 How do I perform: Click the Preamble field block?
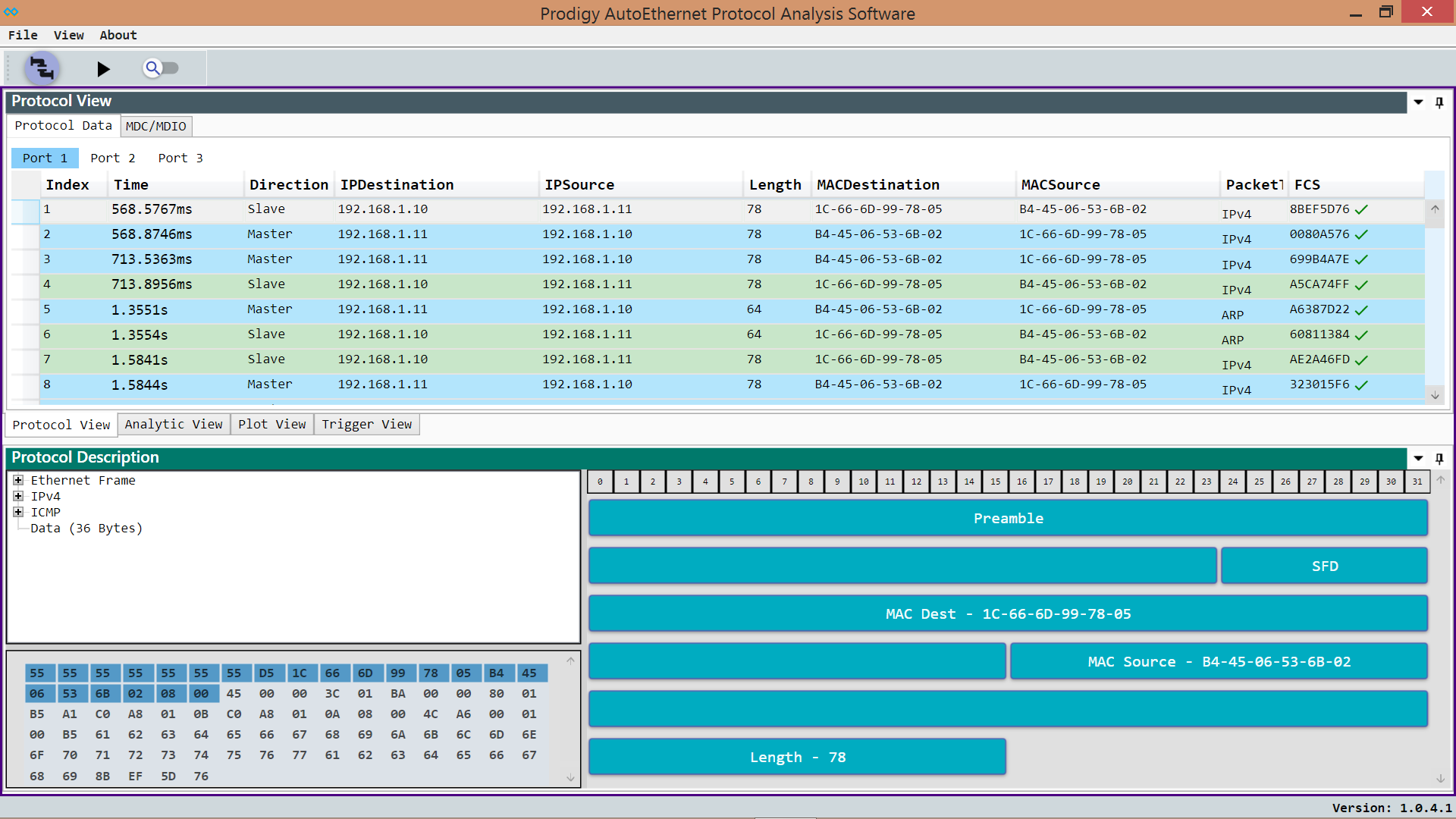(x=1008, y=519)
